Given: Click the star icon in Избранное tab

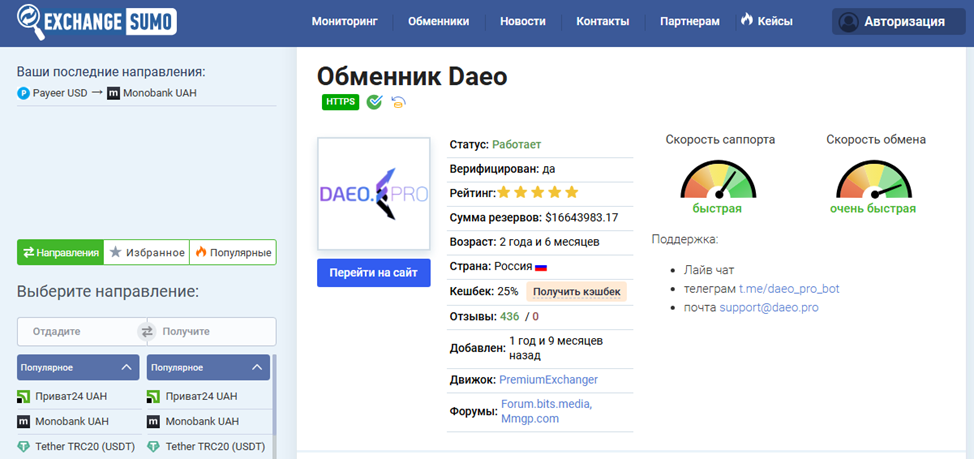Looking at the screenshot, I should pyautogui.click(x=116, y=252).
